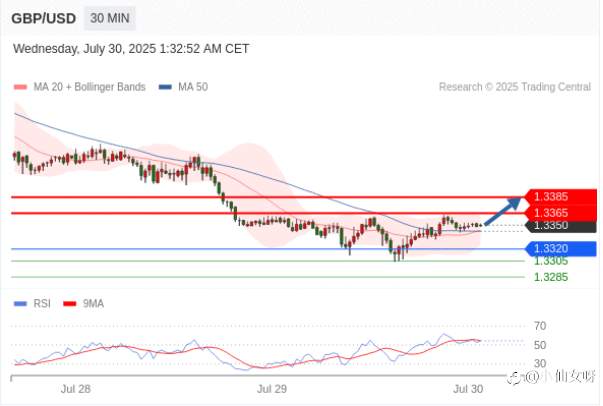
Task: Click the RSI 30 level label
Action: [540, 363]
